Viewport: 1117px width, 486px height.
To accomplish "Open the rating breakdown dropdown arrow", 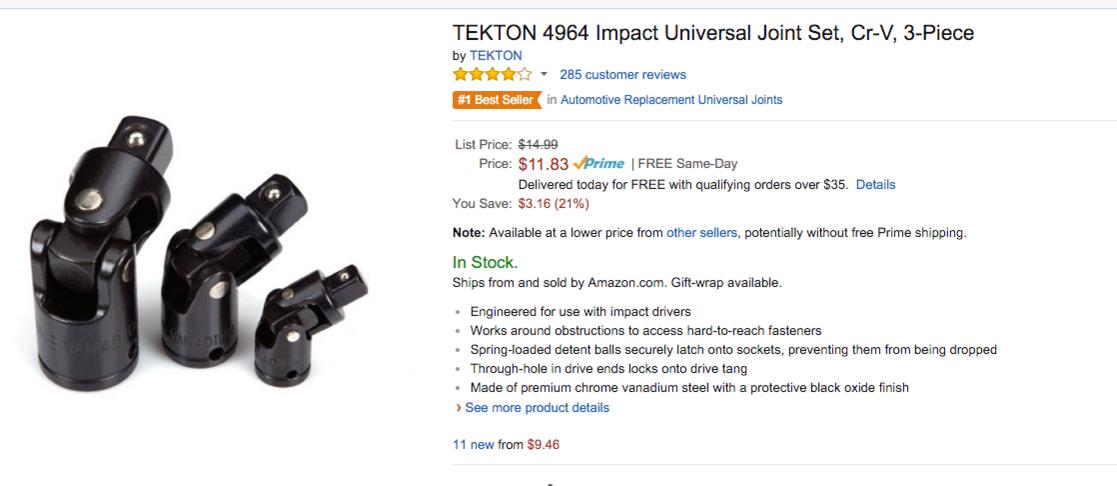I will (x=544, y=74).
